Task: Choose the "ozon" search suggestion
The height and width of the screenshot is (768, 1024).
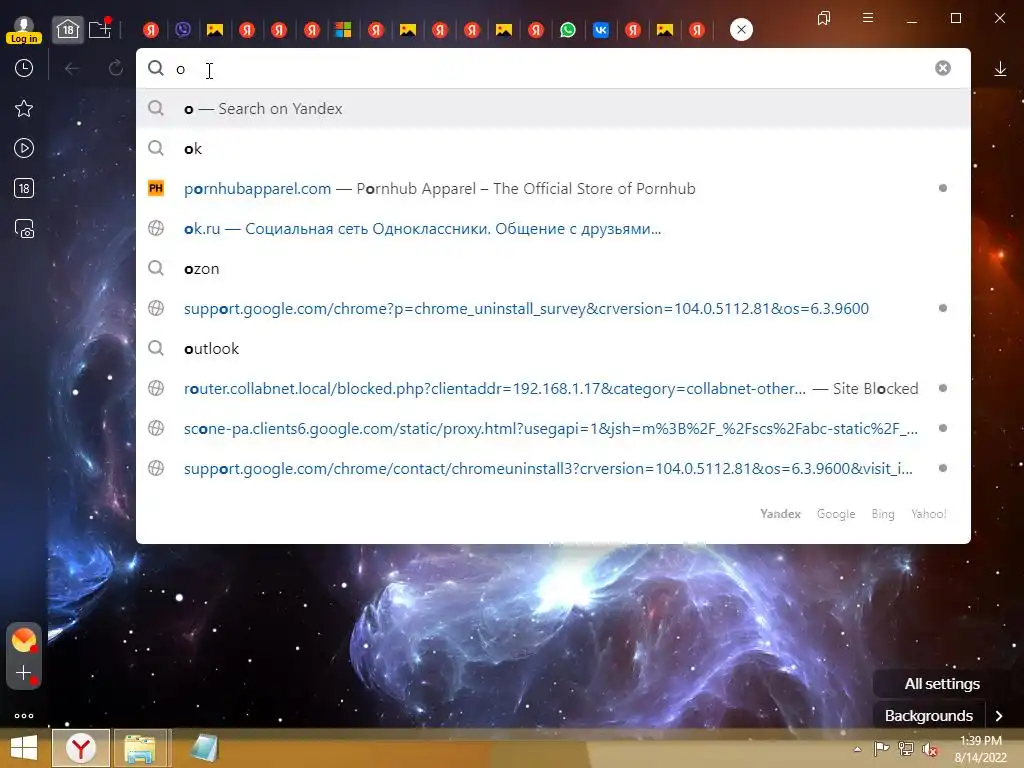Action: (x=553, y=268)
